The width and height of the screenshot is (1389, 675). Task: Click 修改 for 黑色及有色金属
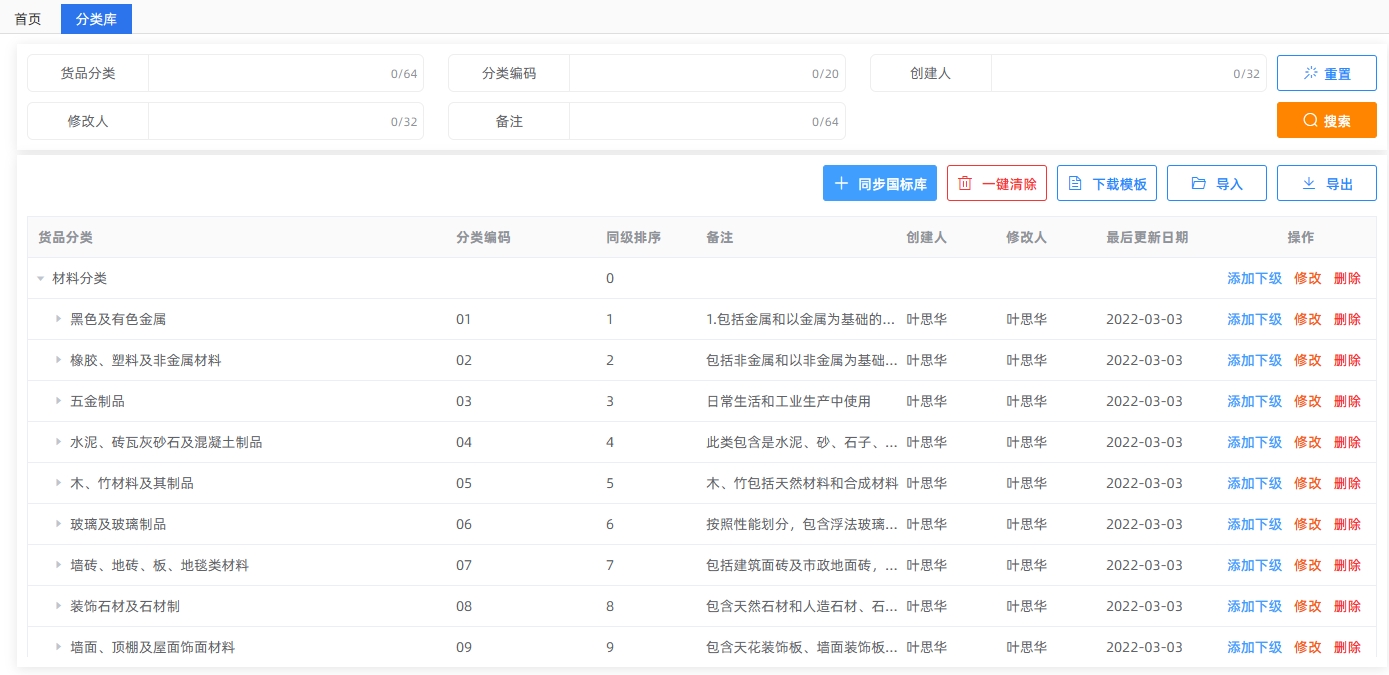1307,320
